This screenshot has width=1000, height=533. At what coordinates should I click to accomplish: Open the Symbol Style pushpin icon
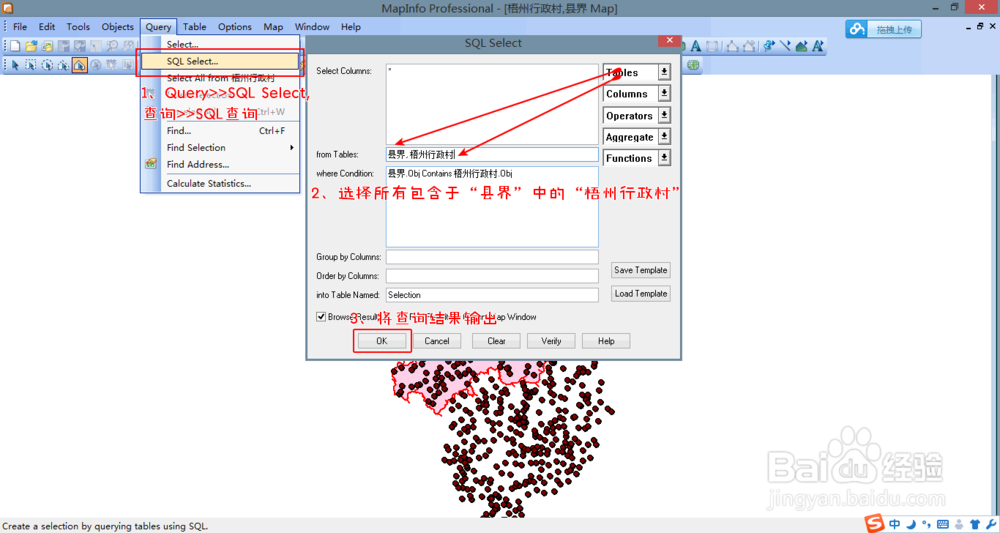click(769, 46)
